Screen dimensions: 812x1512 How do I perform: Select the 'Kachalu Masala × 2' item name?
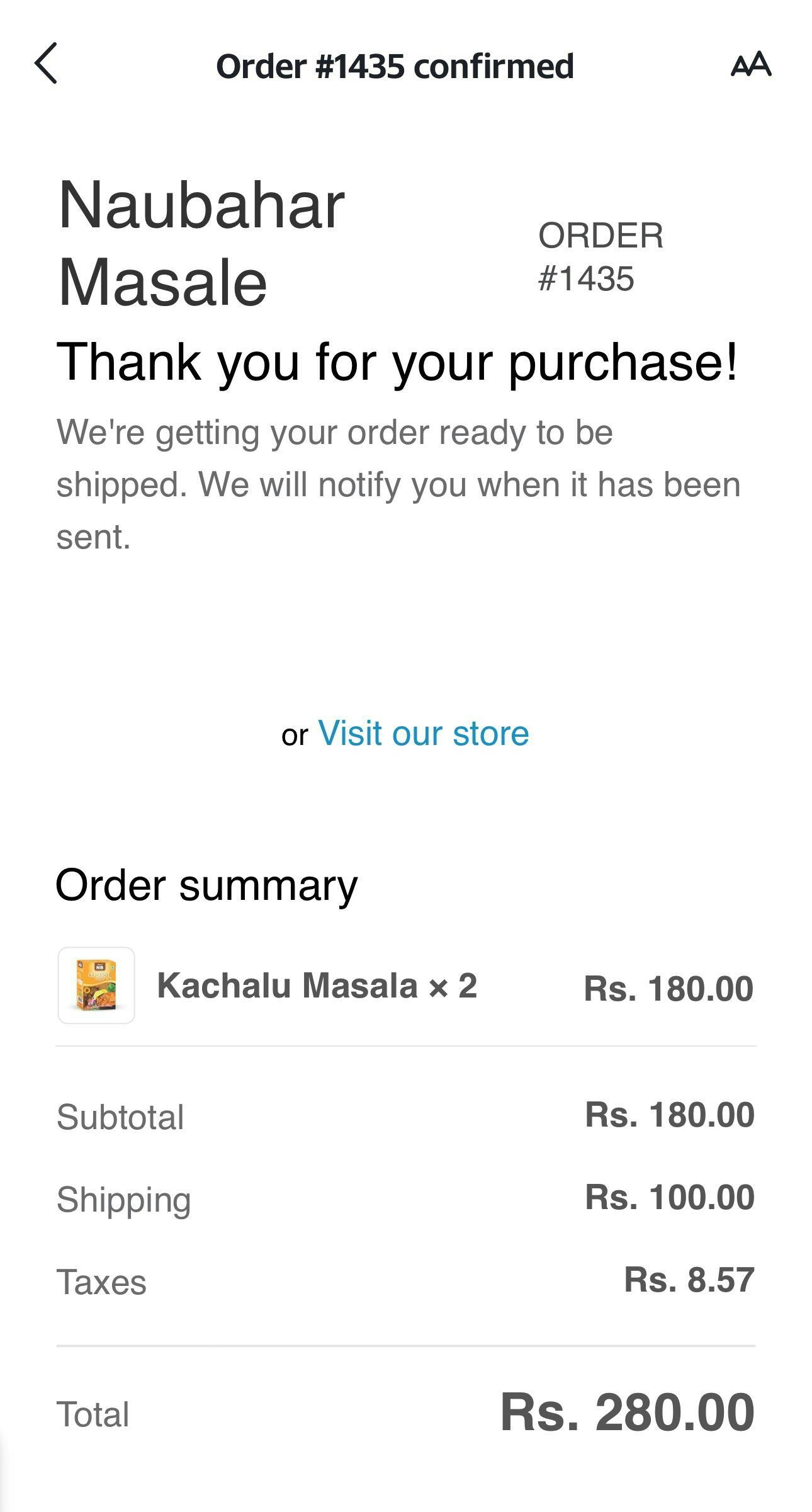point(317,986)
